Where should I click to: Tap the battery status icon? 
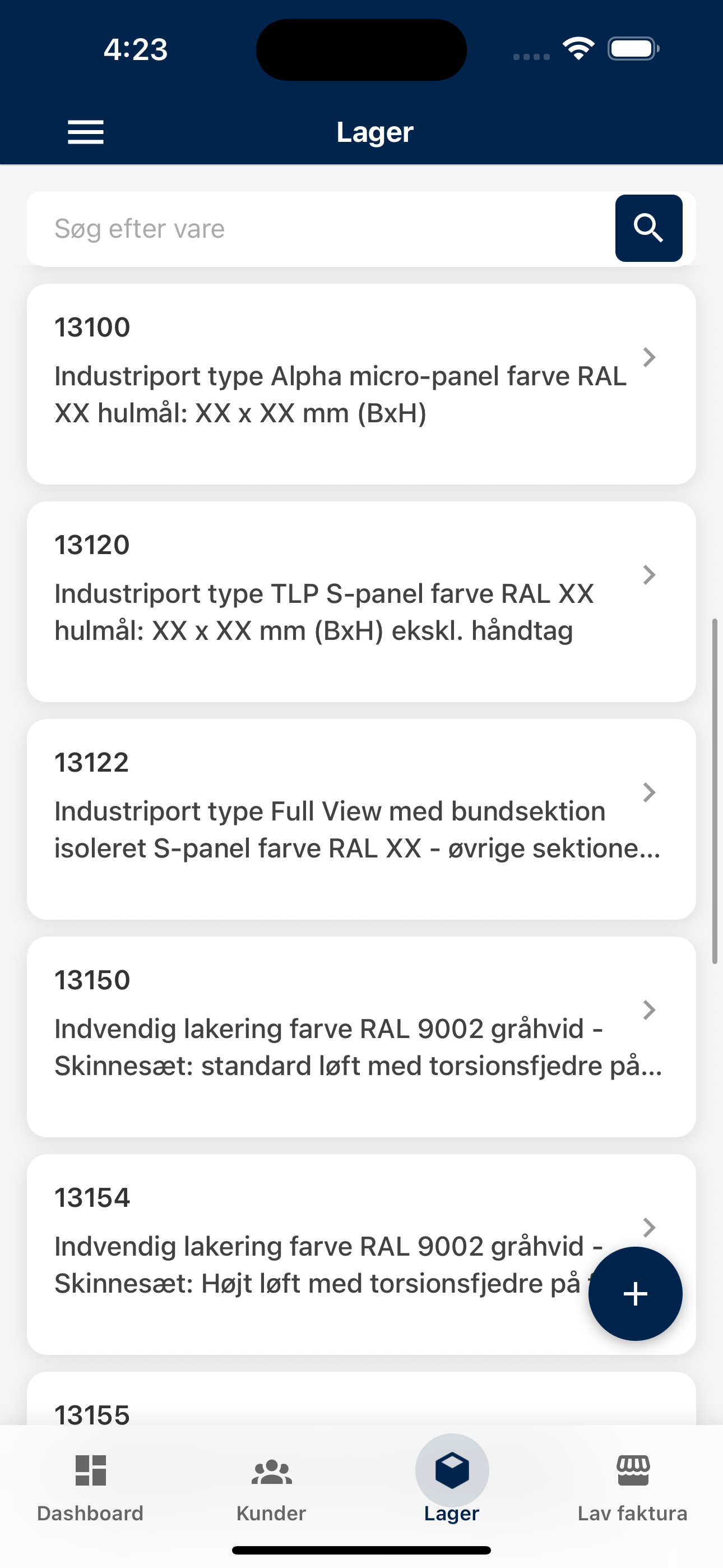(x=633, y=49)
